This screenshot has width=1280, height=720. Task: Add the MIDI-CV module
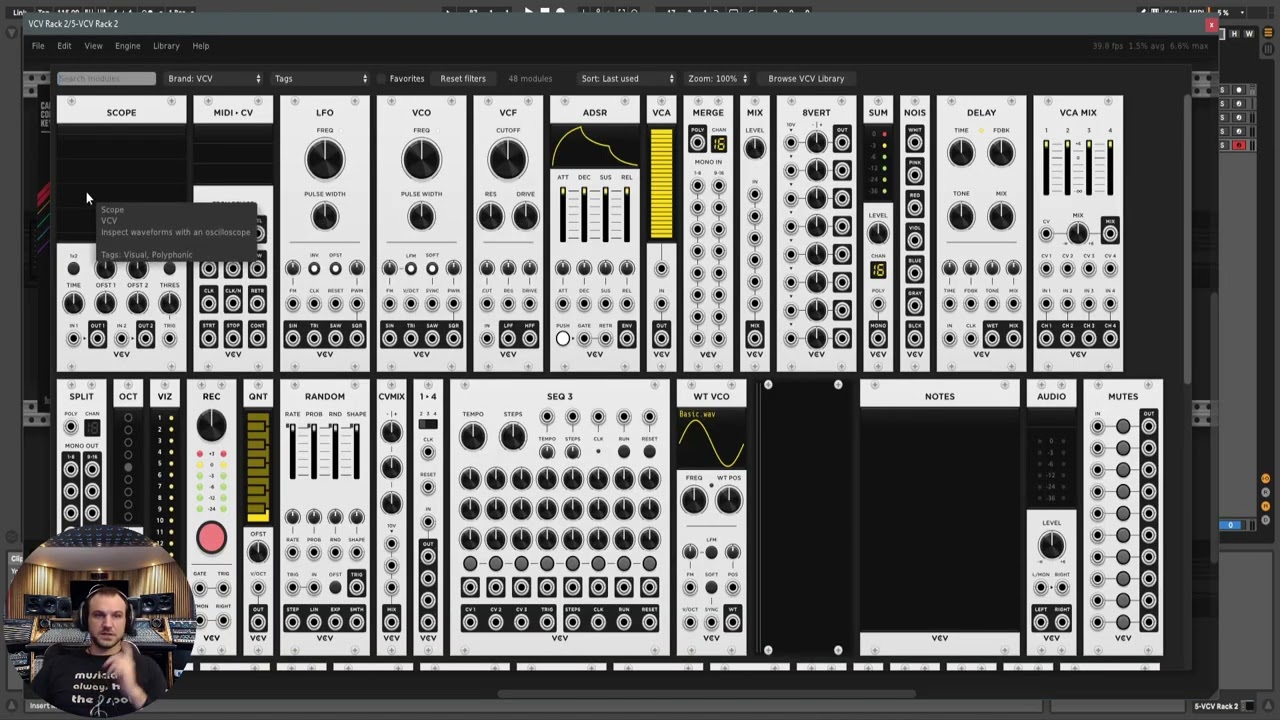pyautogui.click(x=233, y=234)
